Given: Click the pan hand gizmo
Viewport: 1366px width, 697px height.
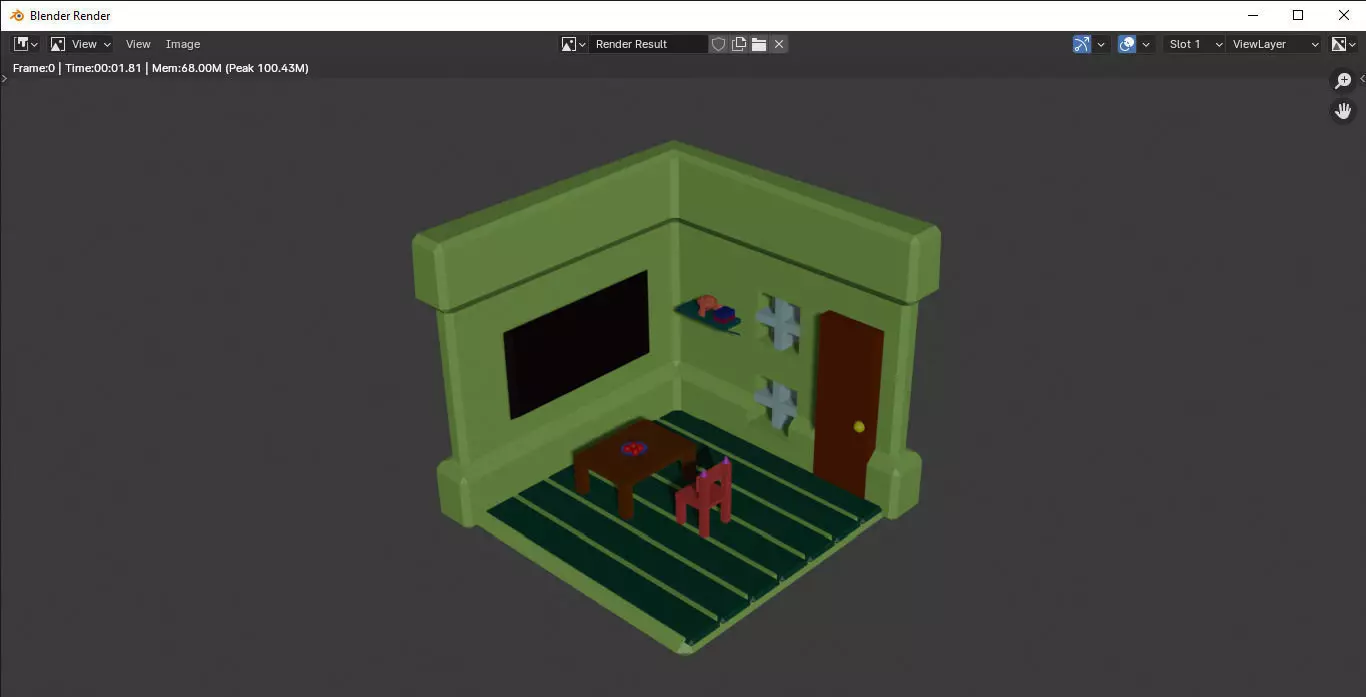Looking at the screenshot, I should click(1343, 111).
